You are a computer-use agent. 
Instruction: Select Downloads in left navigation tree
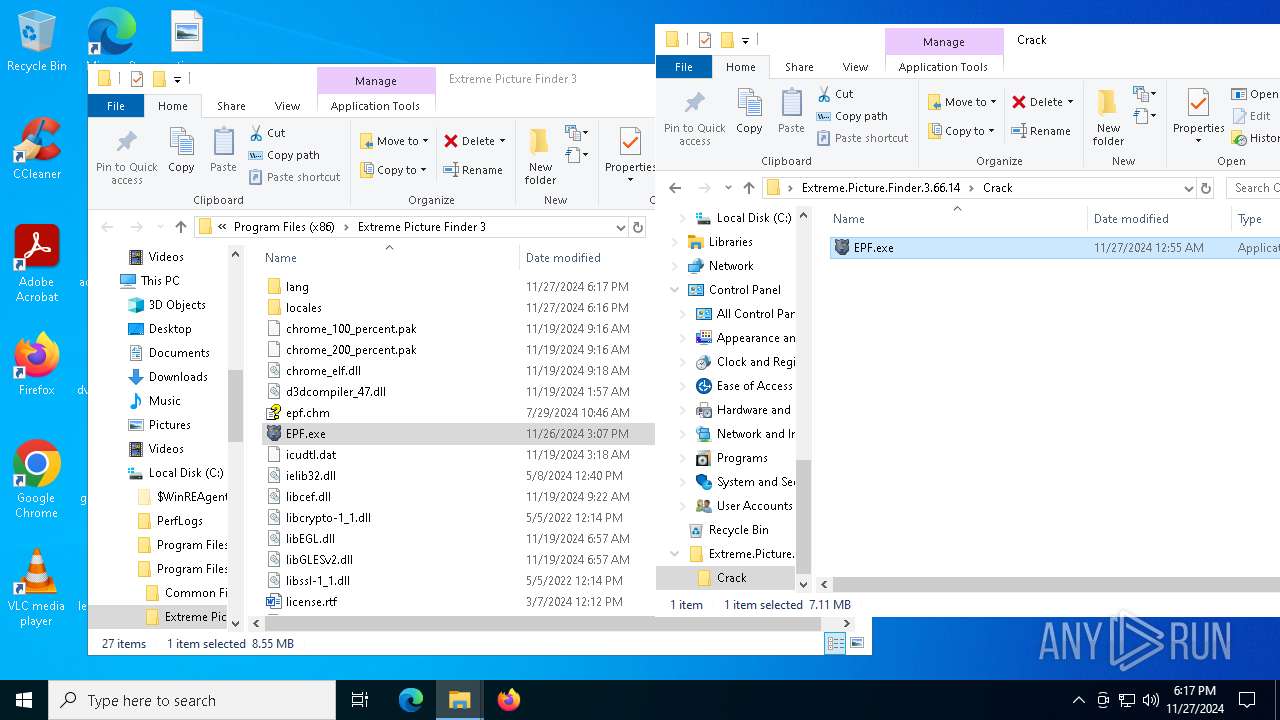178,377
